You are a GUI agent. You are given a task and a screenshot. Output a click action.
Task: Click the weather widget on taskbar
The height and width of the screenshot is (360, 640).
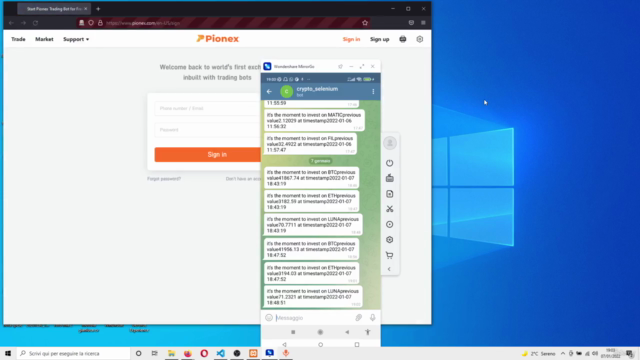click(x=539, y=353)
